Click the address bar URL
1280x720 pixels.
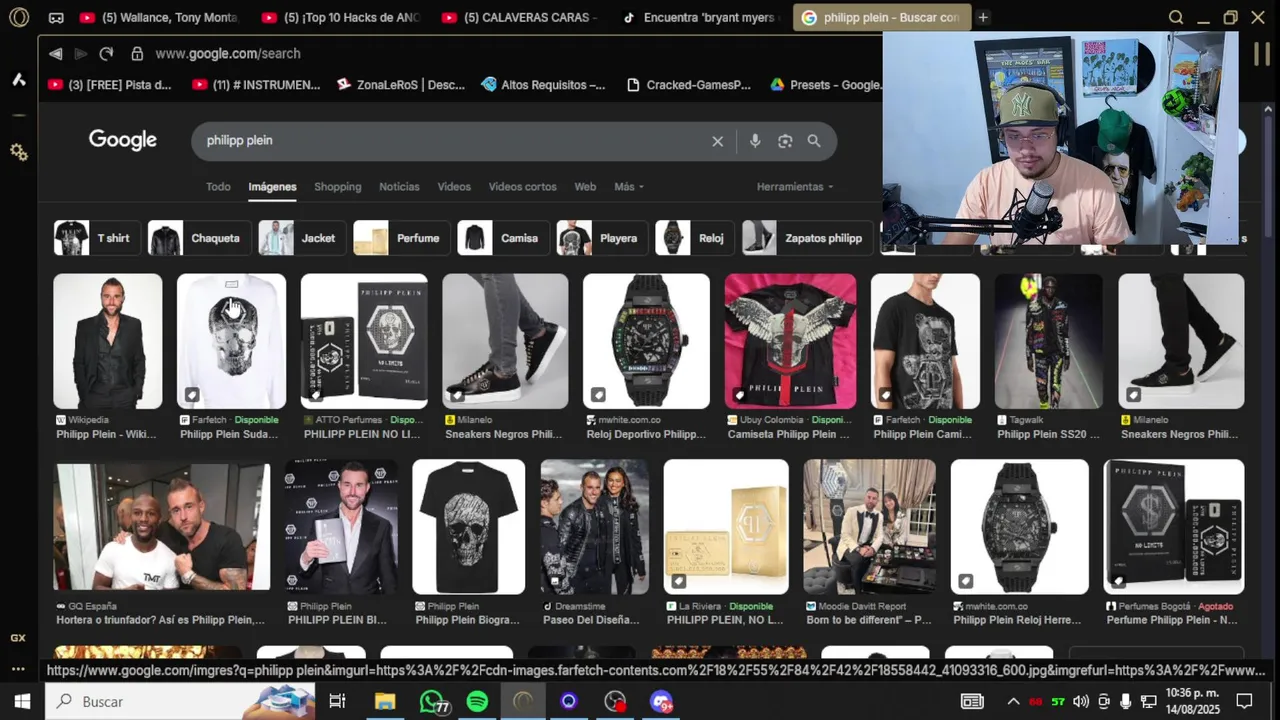(x=228, y=54)
